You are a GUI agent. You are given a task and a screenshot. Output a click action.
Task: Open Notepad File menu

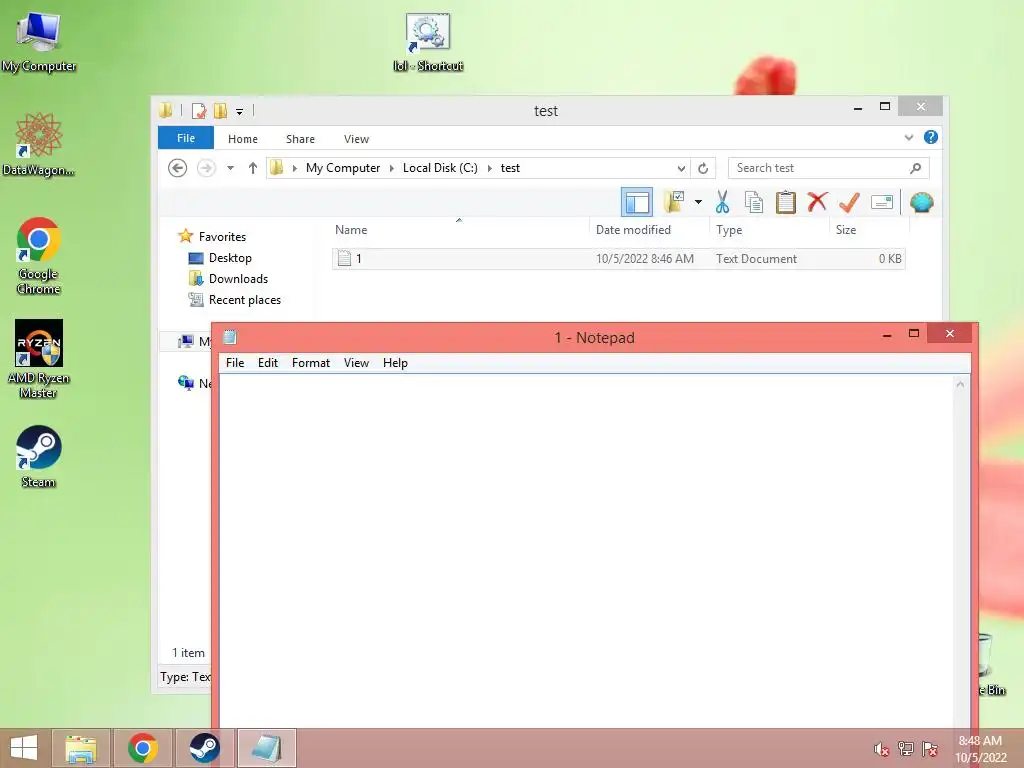(x=235, y=362)
